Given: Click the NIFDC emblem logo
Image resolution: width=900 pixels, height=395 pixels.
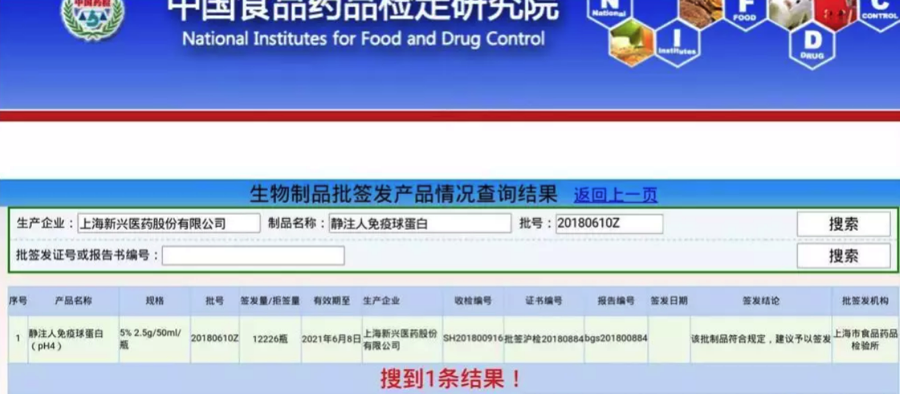Looking at the screenshot, I should coord(92,19).
